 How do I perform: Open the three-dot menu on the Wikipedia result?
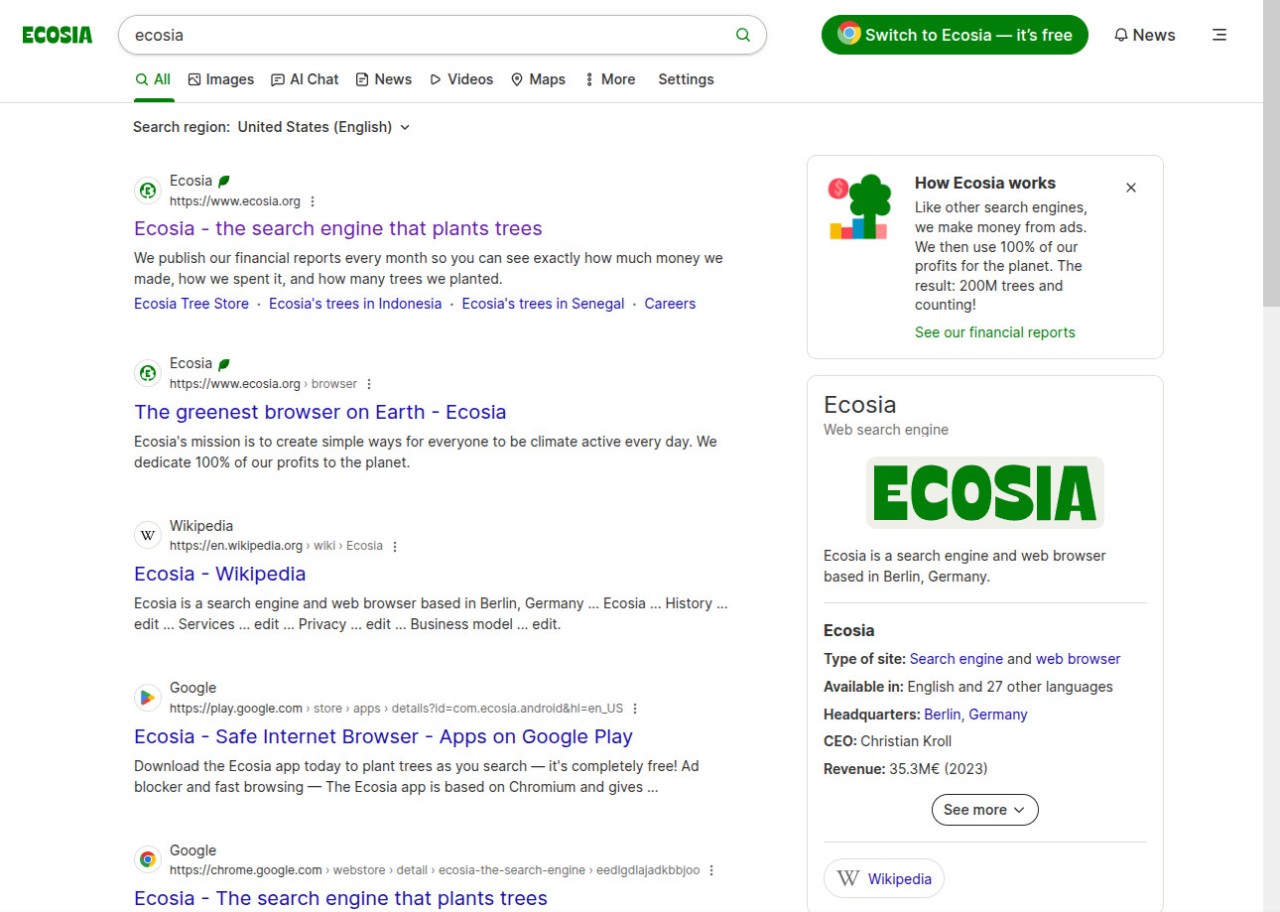395,546
